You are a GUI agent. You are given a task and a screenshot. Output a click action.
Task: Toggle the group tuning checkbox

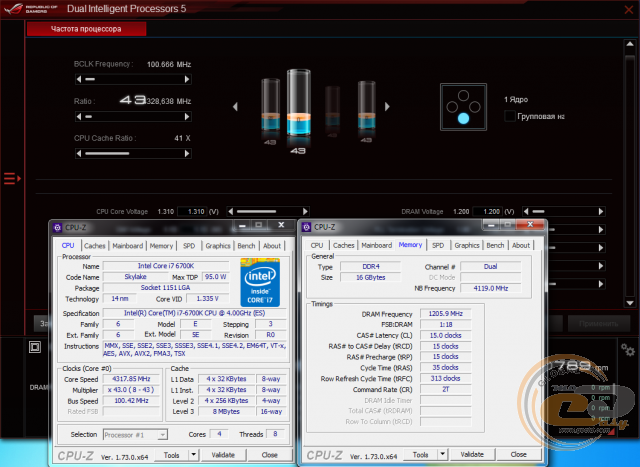coord(510,116)
